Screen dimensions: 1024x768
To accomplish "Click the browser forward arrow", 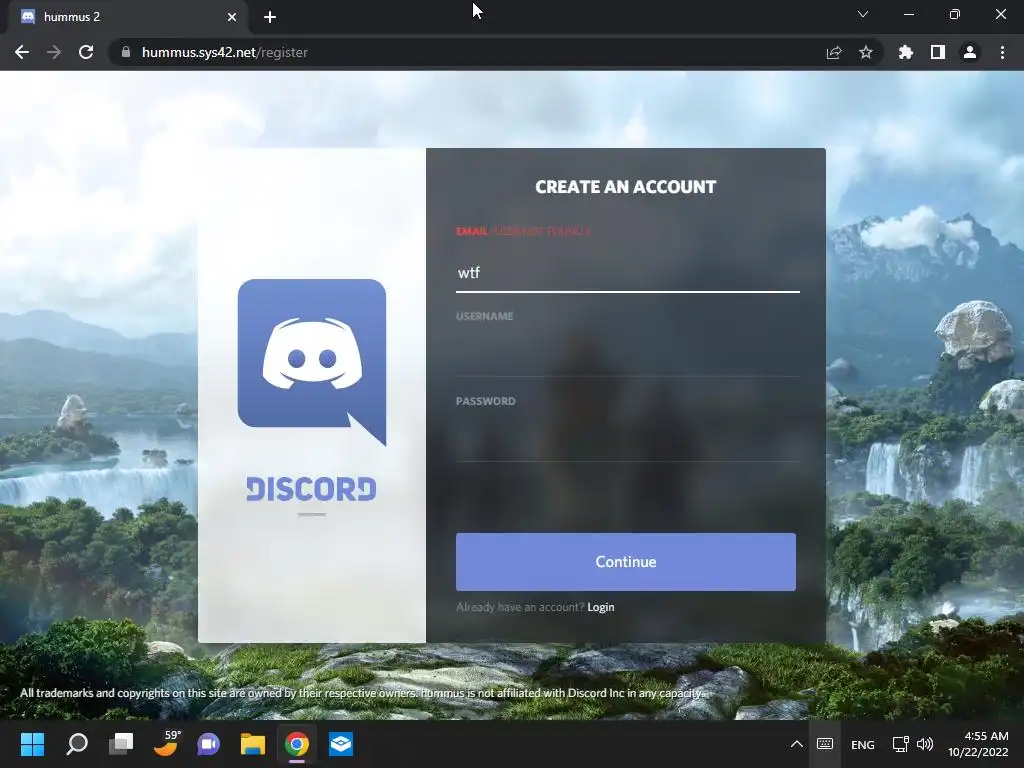I will coord(54,52).
